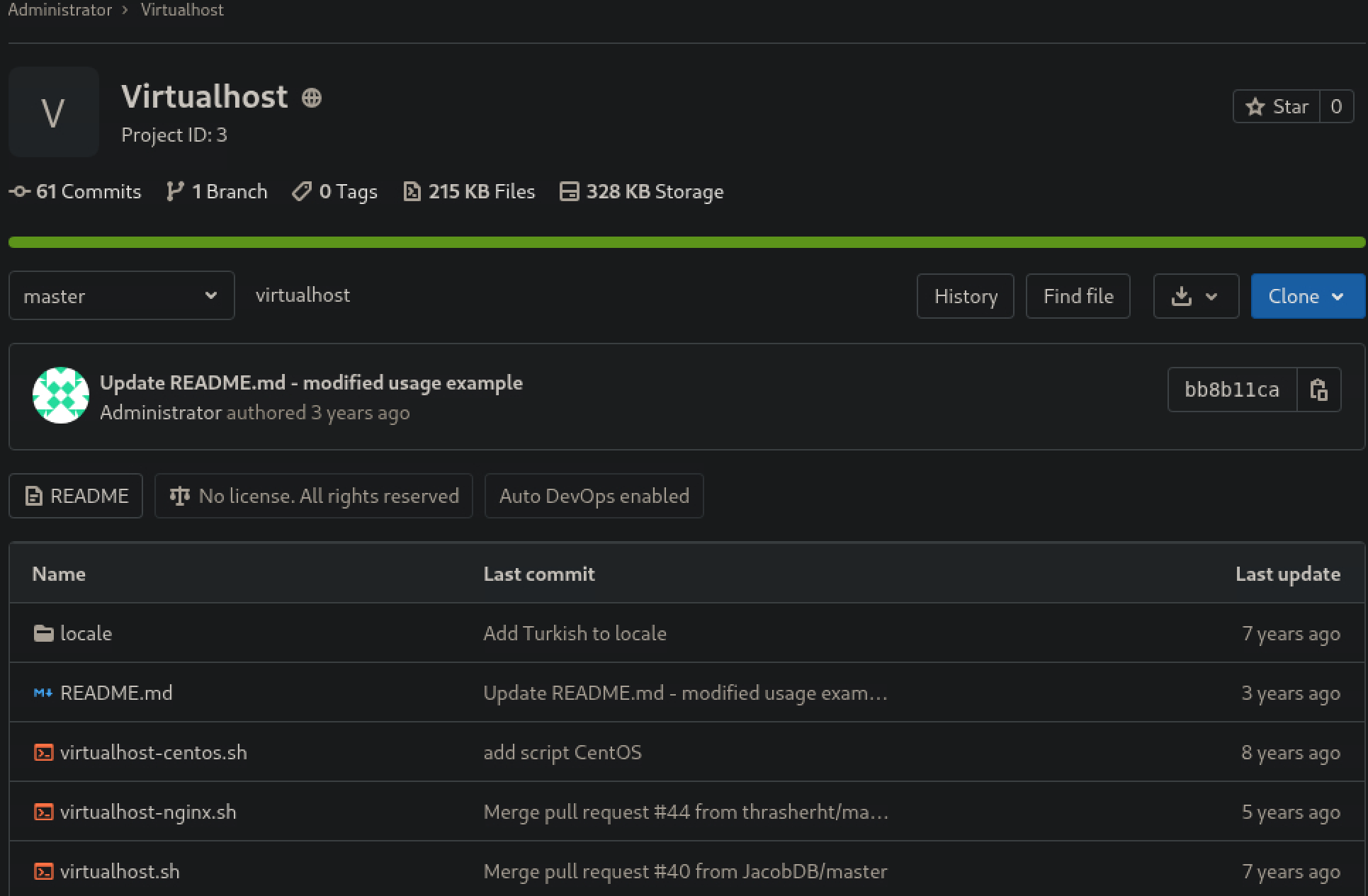Click the commits icon beside 61 Commits

(x=20, y=191)
